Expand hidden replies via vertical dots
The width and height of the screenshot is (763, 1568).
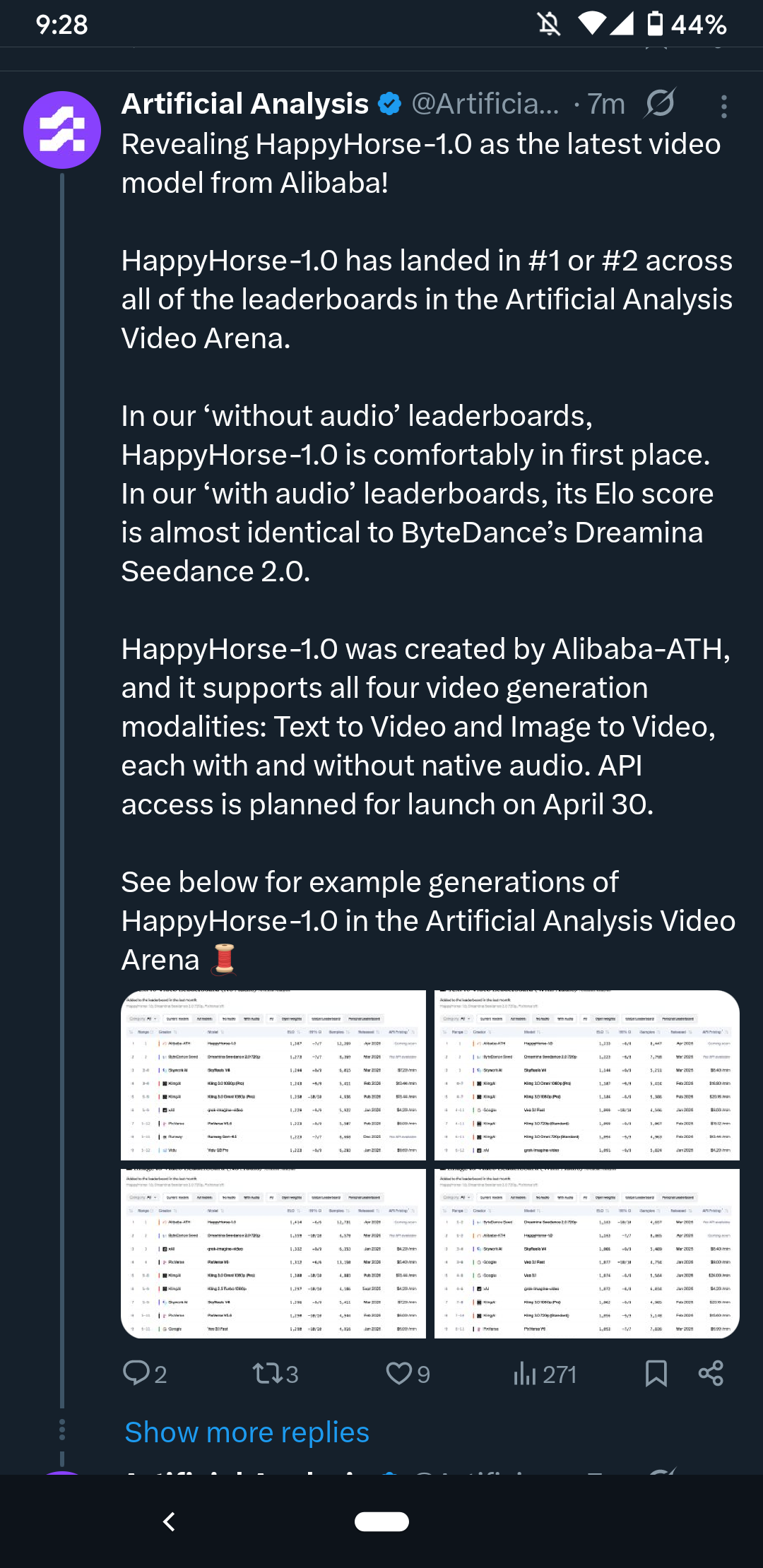point(62,1430)
